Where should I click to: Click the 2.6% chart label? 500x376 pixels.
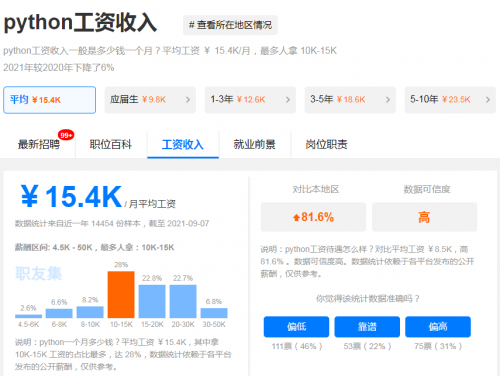click(28, 308)
